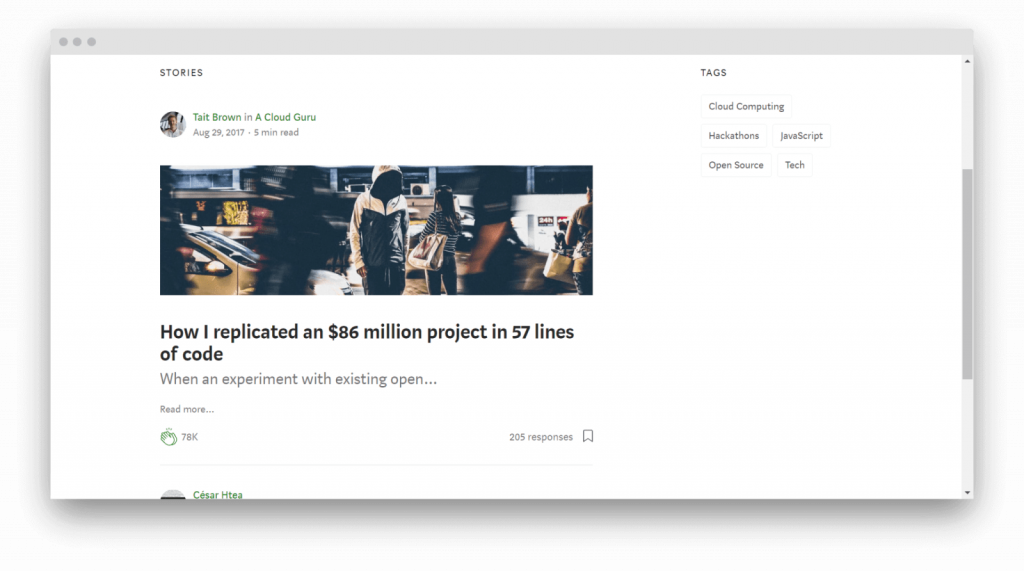Clap for the $86 million project story
This screenshot has width=1024, height=571.
click(x=168, y=437)
